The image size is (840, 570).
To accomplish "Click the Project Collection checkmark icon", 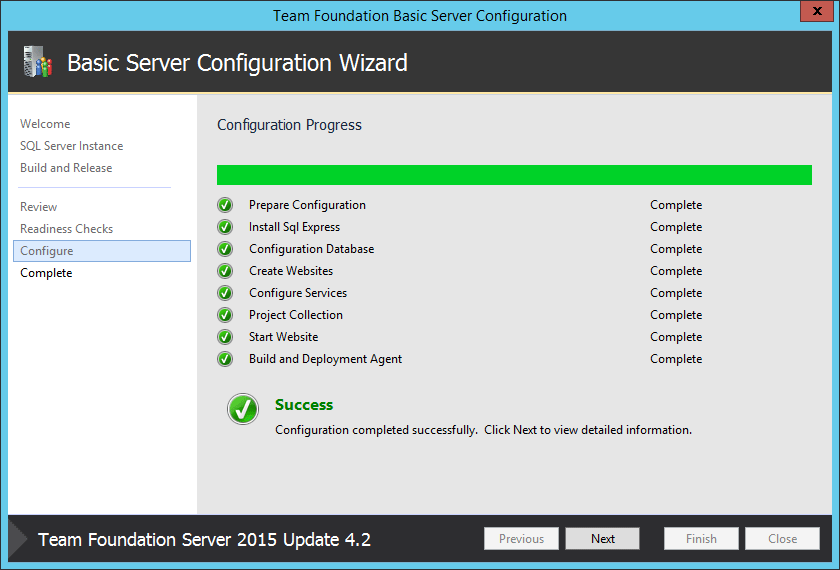I will click(x=224, y=315).
